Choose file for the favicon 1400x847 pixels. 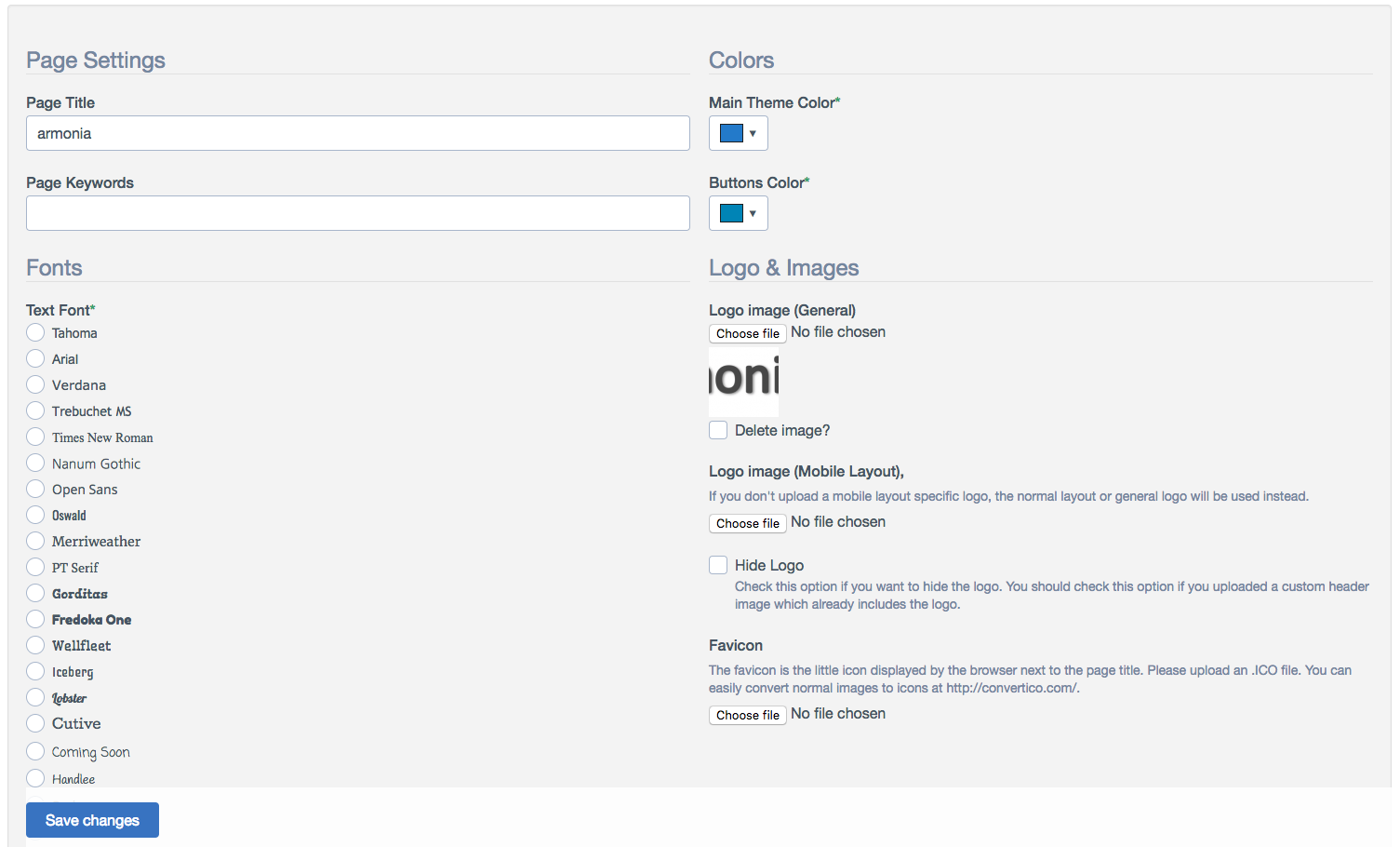(x=748, y=715)
